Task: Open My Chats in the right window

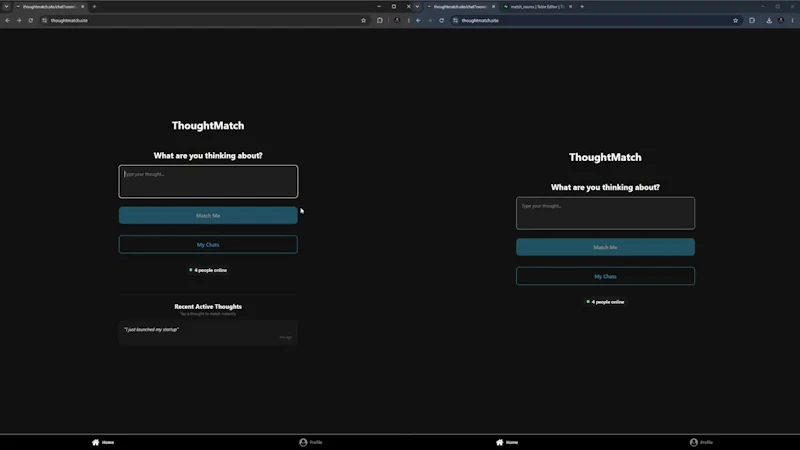Action: 605,276
